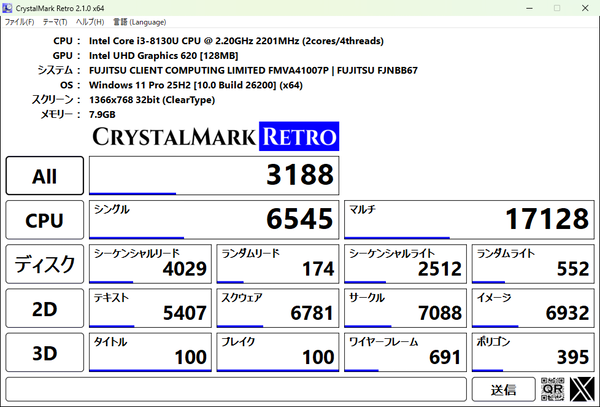Click the ポリゴン 395 result

[533, 352]
